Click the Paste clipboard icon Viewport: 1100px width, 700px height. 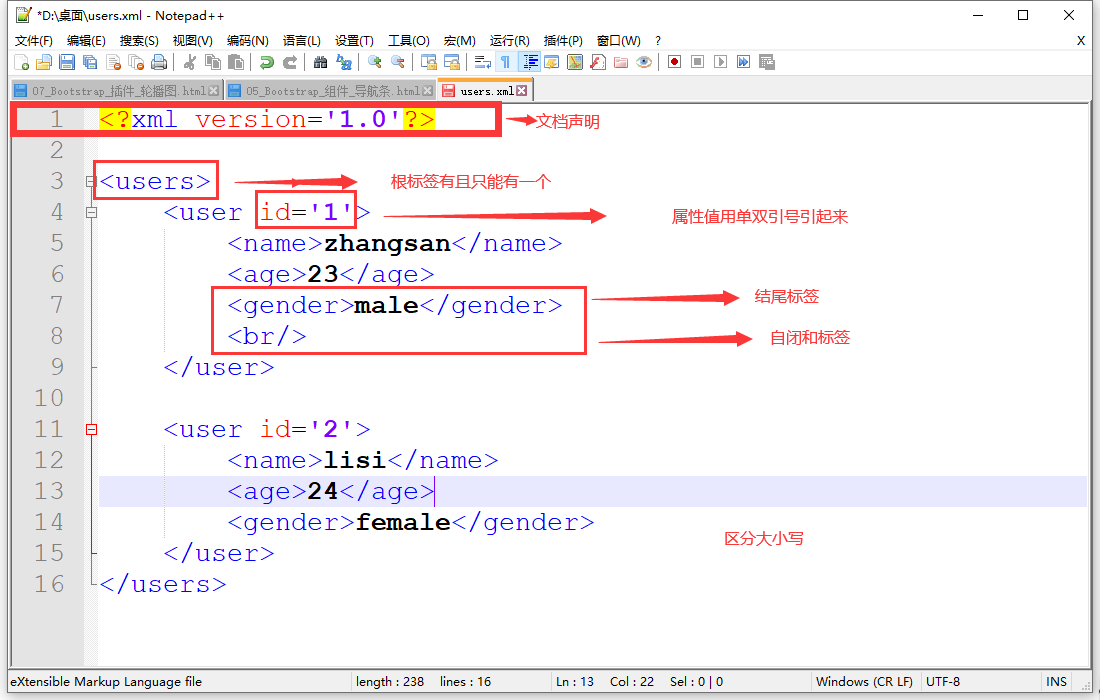point(236,62)
